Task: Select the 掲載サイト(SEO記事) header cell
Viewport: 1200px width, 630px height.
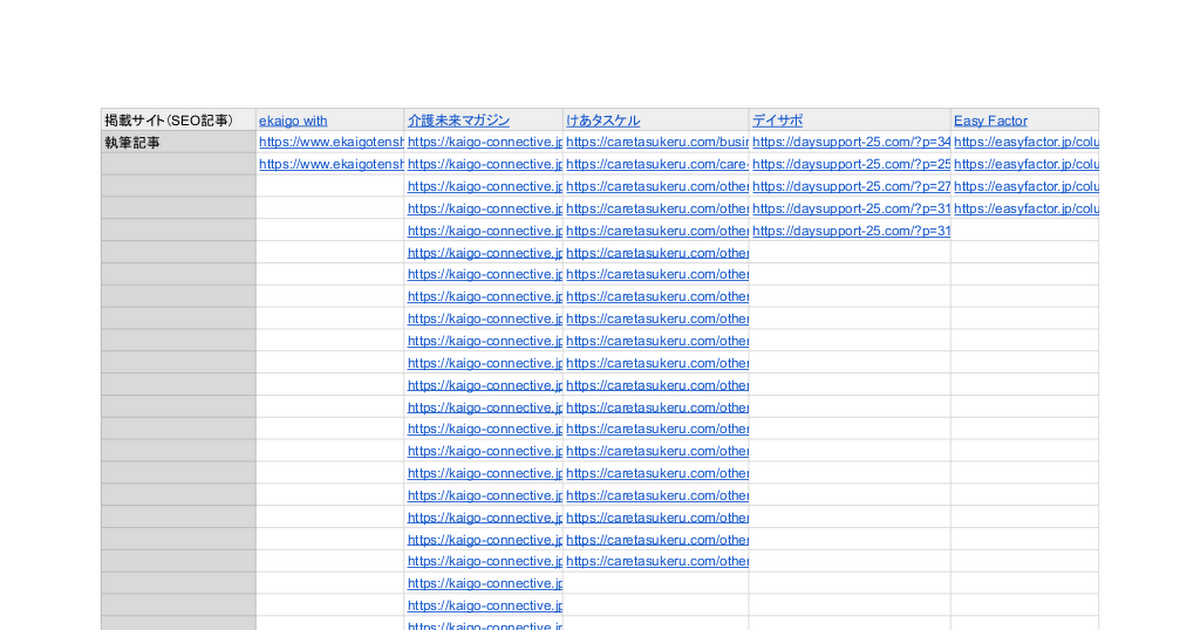Action: 178,120
